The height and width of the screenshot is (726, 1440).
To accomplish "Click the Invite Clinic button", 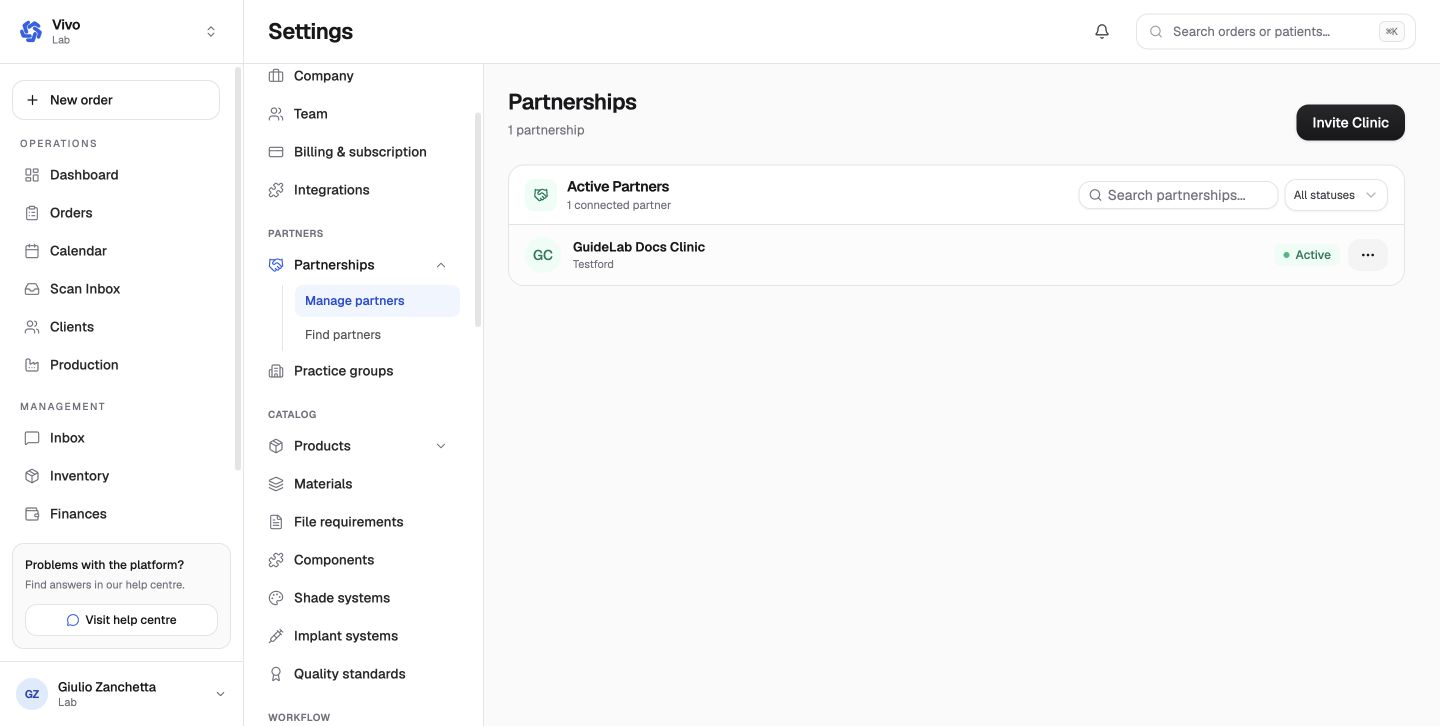I will tap(1350, 122).
